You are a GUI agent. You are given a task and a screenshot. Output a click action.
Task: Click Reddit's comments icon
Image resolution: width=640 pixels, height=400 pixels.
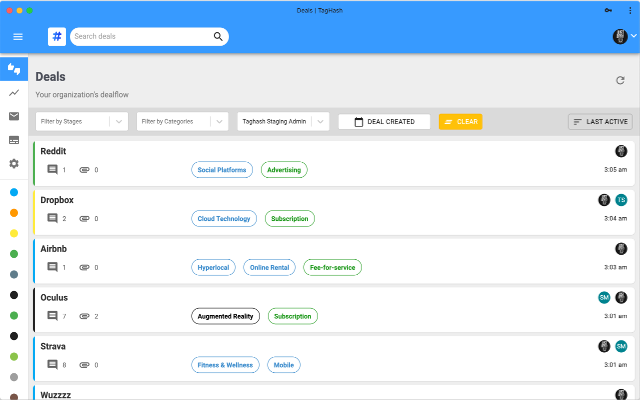coord(52,169)
